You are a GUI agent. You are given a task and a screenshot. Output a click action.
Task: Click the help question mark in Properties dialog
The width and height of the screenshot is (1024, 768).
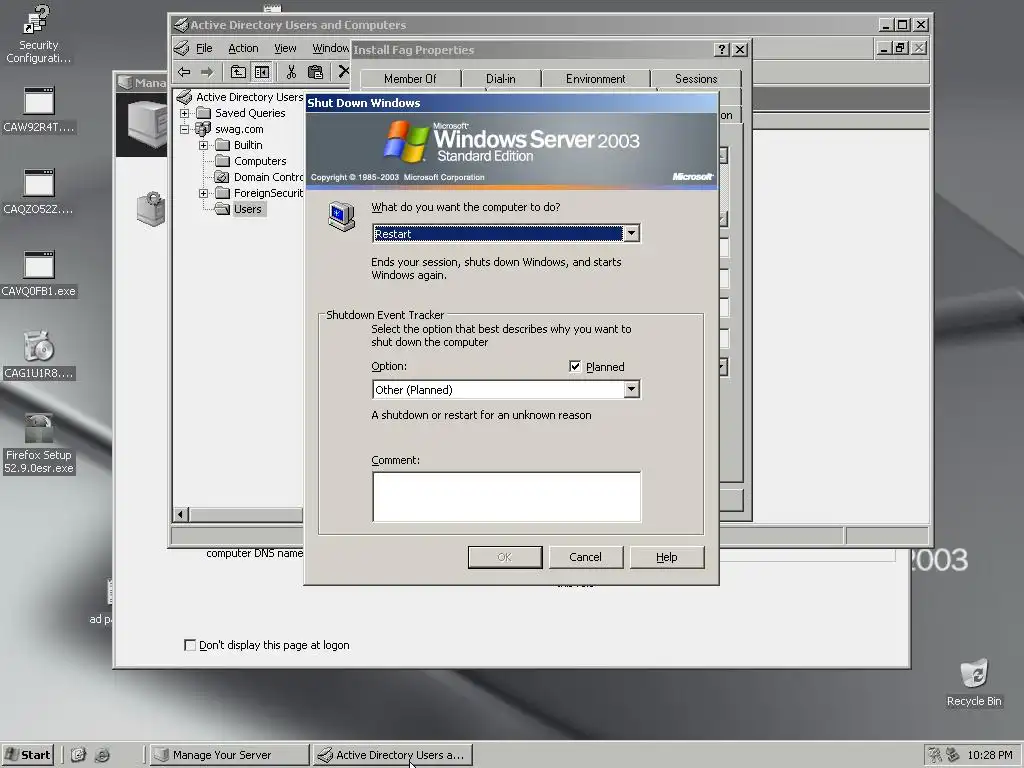pos(722,50)
